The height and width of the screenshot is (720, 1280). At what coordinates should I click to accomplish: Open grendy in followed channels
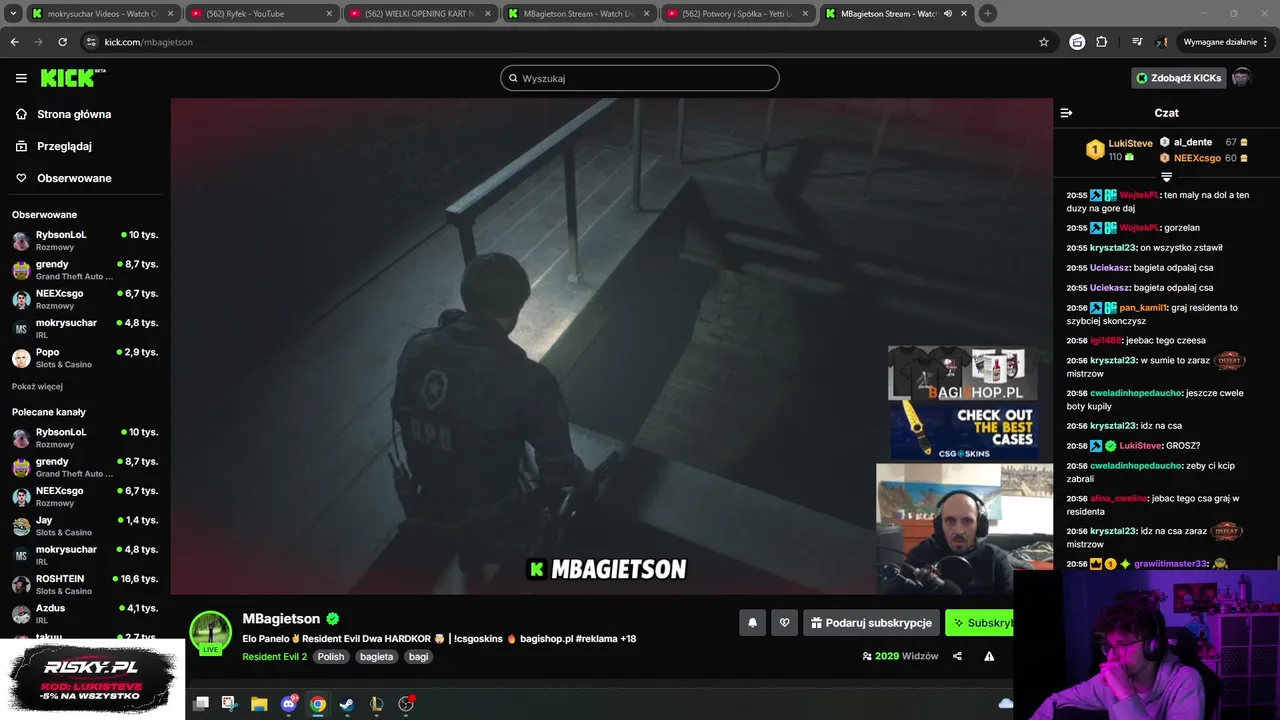coord(85,270)
